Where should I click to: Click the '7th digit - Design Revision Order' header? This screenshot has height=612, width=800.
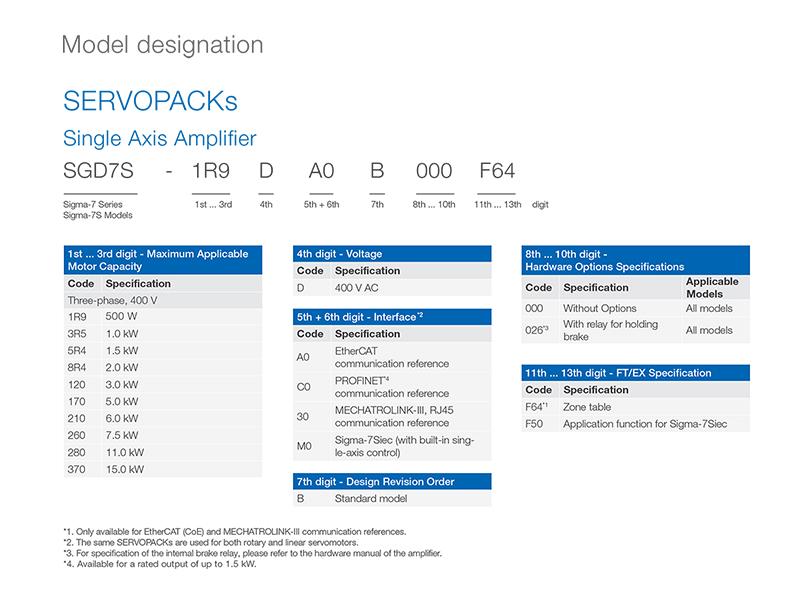click(392, 481)
